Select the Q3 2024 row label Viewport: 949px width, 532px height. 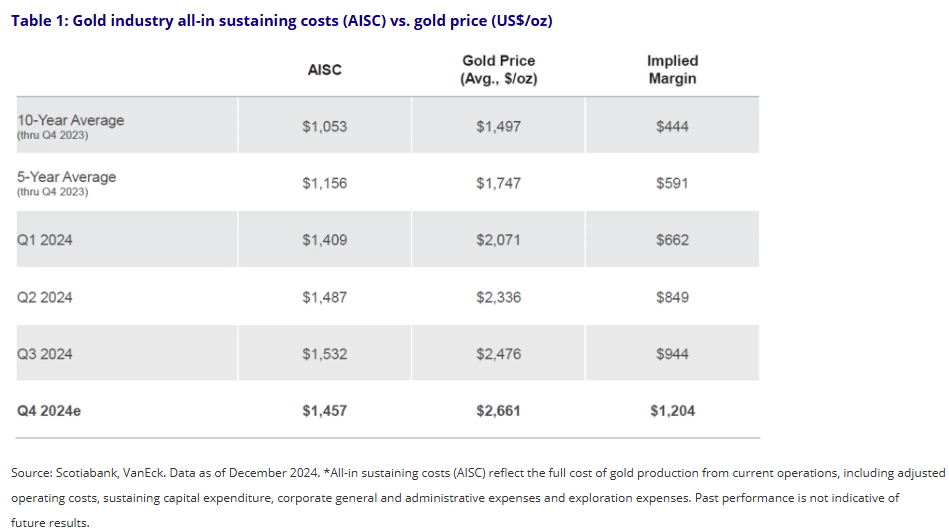[45, 354]
